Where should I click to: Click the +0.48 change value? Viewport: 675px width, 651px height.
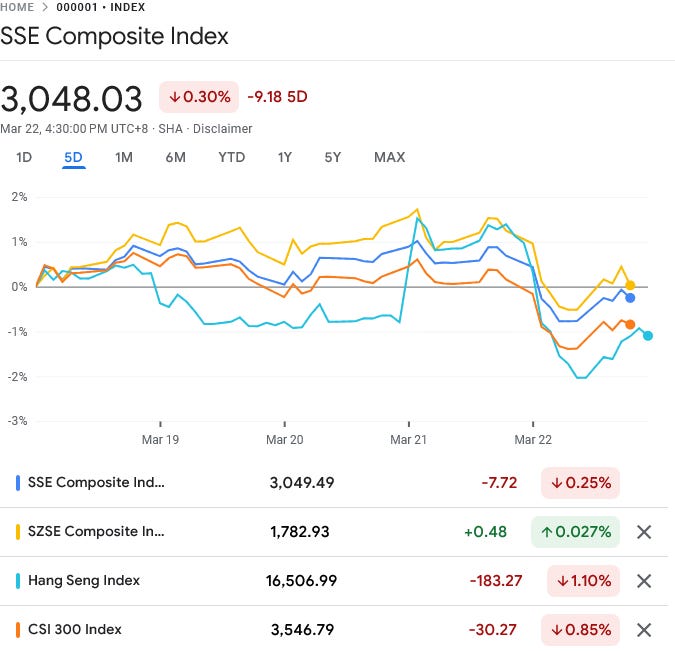pos(486,532)
